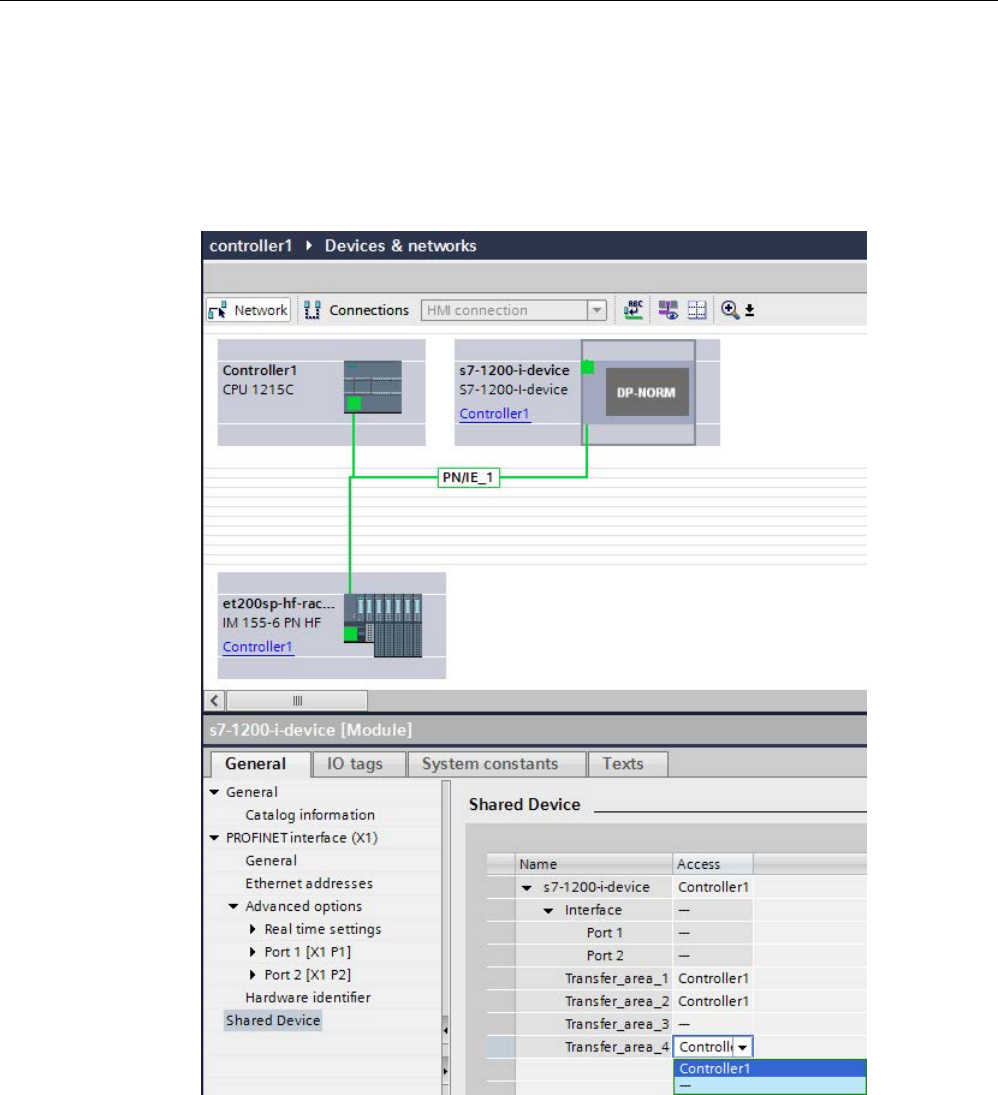
Task: Select General under PROFINET interface
Action: point(271,861)
